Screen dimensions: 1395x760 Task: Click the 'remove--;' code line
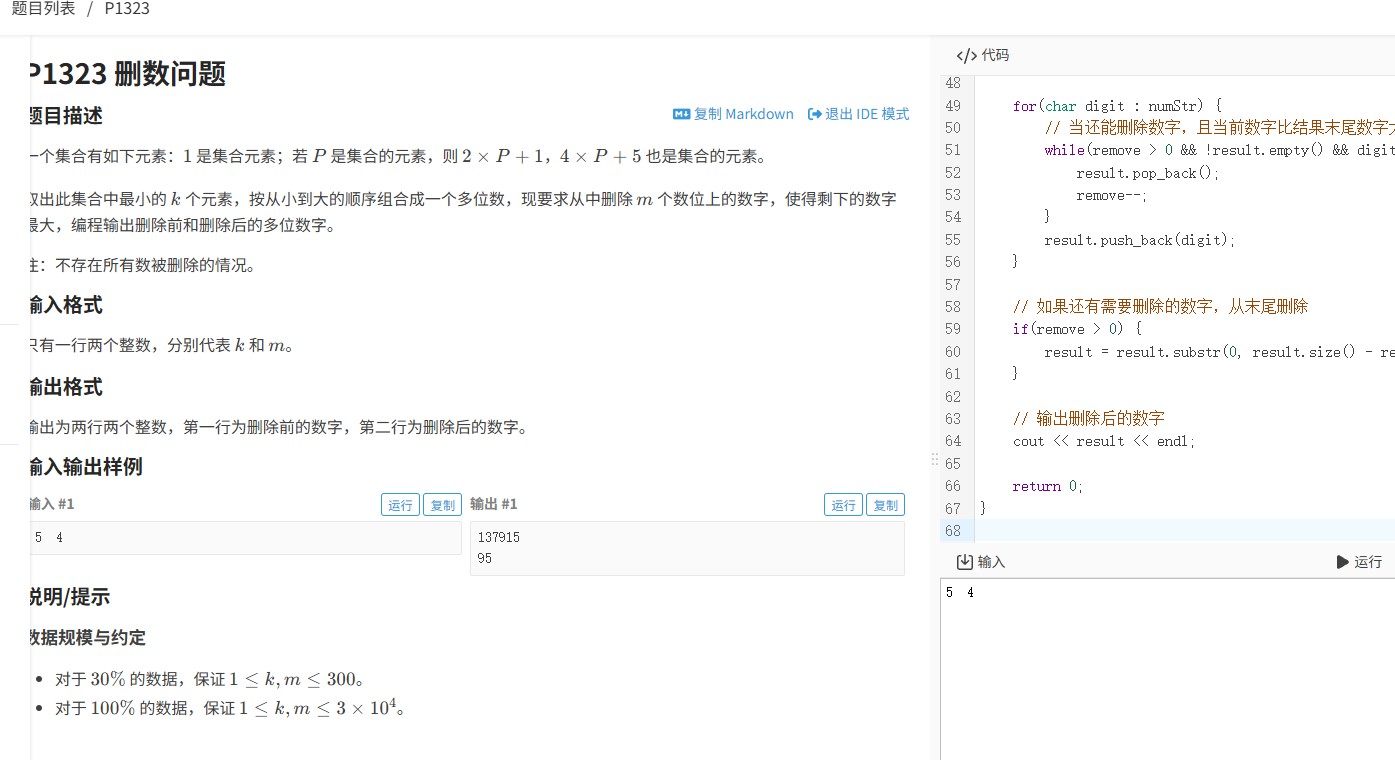point(1112,195)
